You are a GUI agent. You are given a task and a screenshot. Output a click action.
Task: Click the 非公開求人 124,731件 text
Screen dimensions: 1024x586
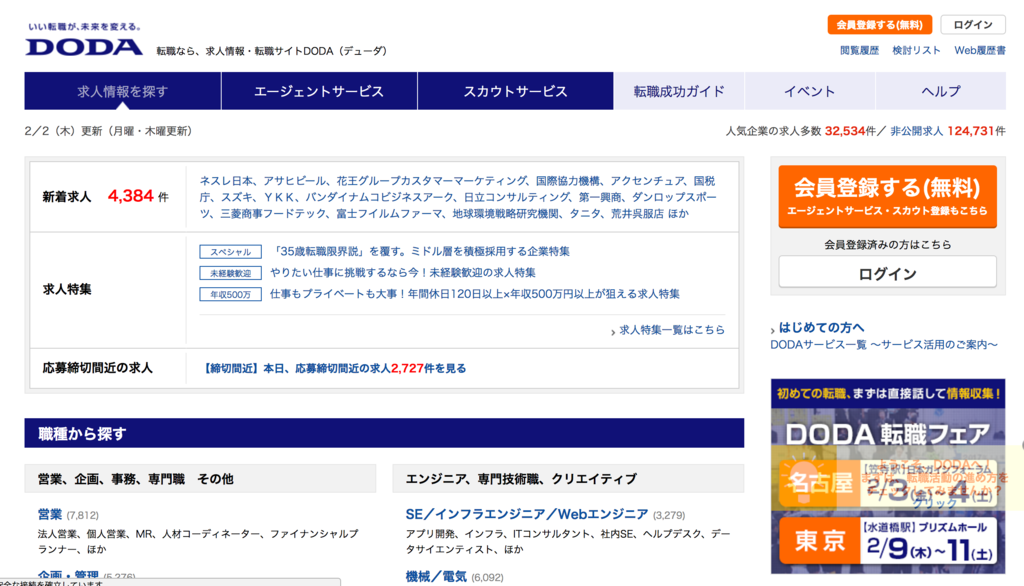point(948,131)
